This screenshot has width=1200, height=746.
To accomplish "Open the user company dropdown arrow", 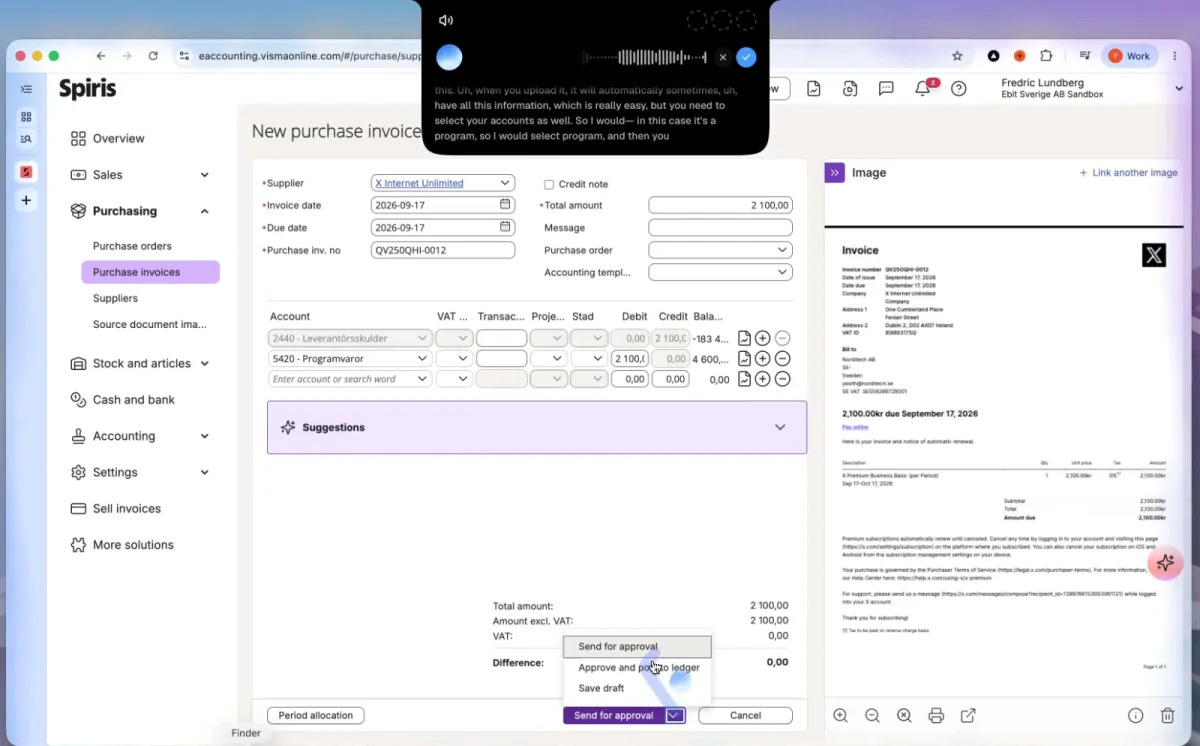I will pyautogui.click(x=1179, y=89).
